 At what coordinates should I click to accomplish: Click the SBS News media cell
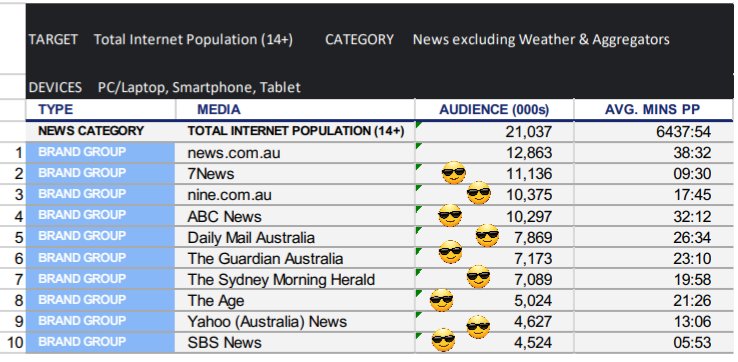click(x=295, y=342)
